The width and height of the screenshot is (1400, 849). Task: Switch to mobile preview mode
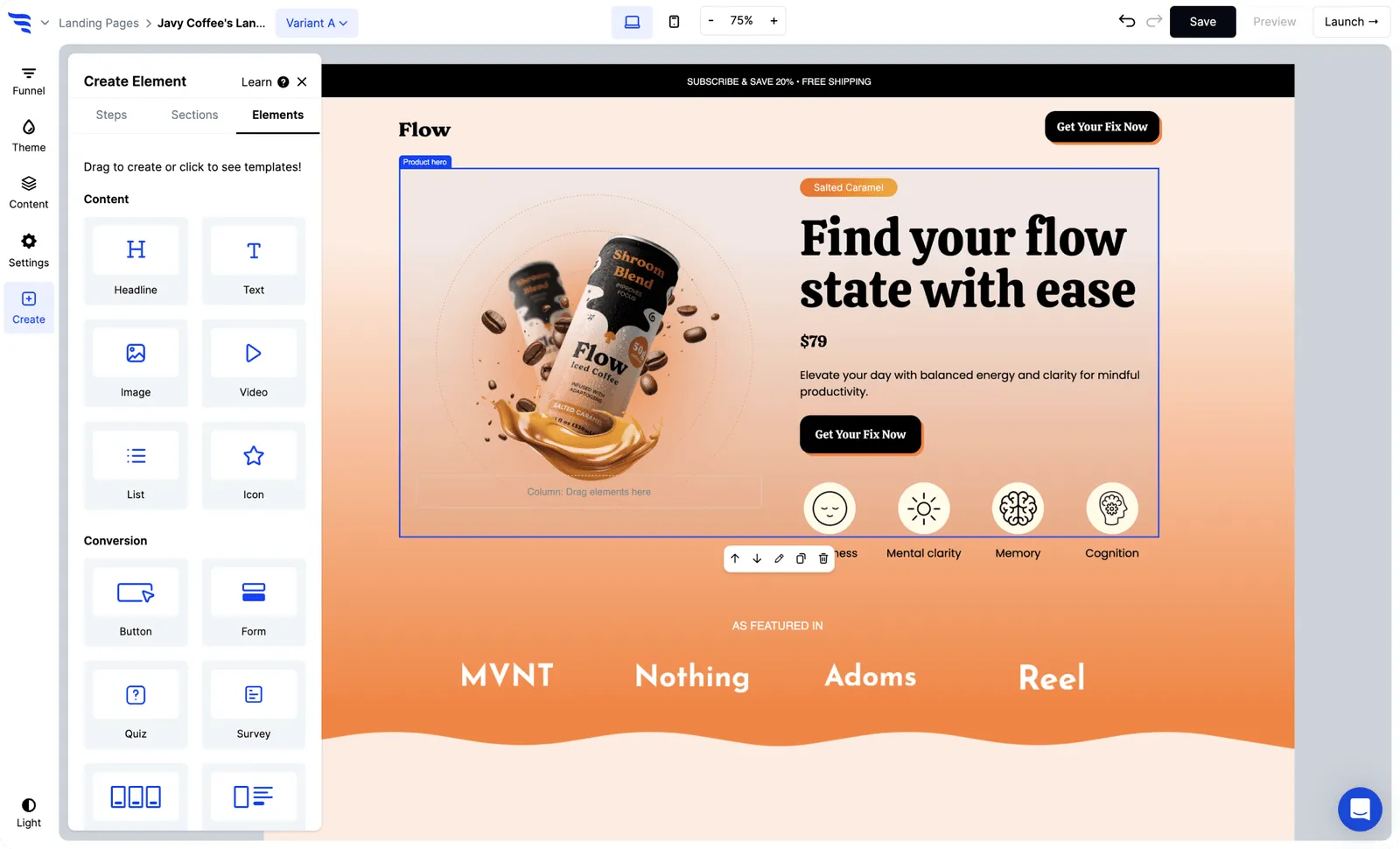674,21
